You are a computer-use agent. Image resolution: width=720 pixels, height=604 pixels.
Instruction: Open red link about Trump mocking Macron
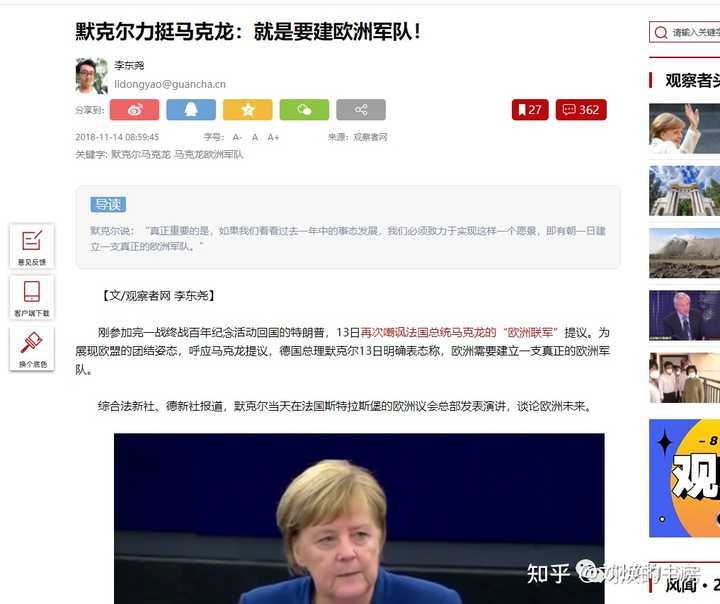coord(459,333)
